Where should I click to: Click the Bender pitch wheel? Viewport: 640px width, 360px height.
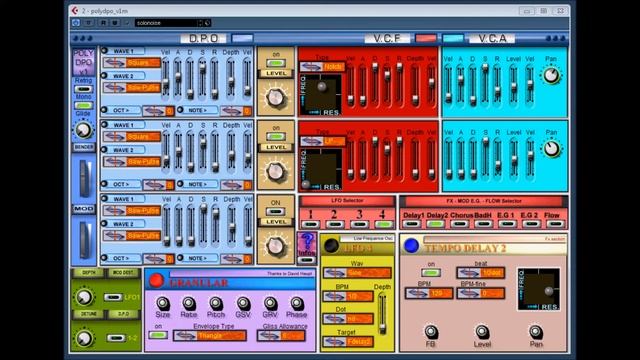(86, 179)
